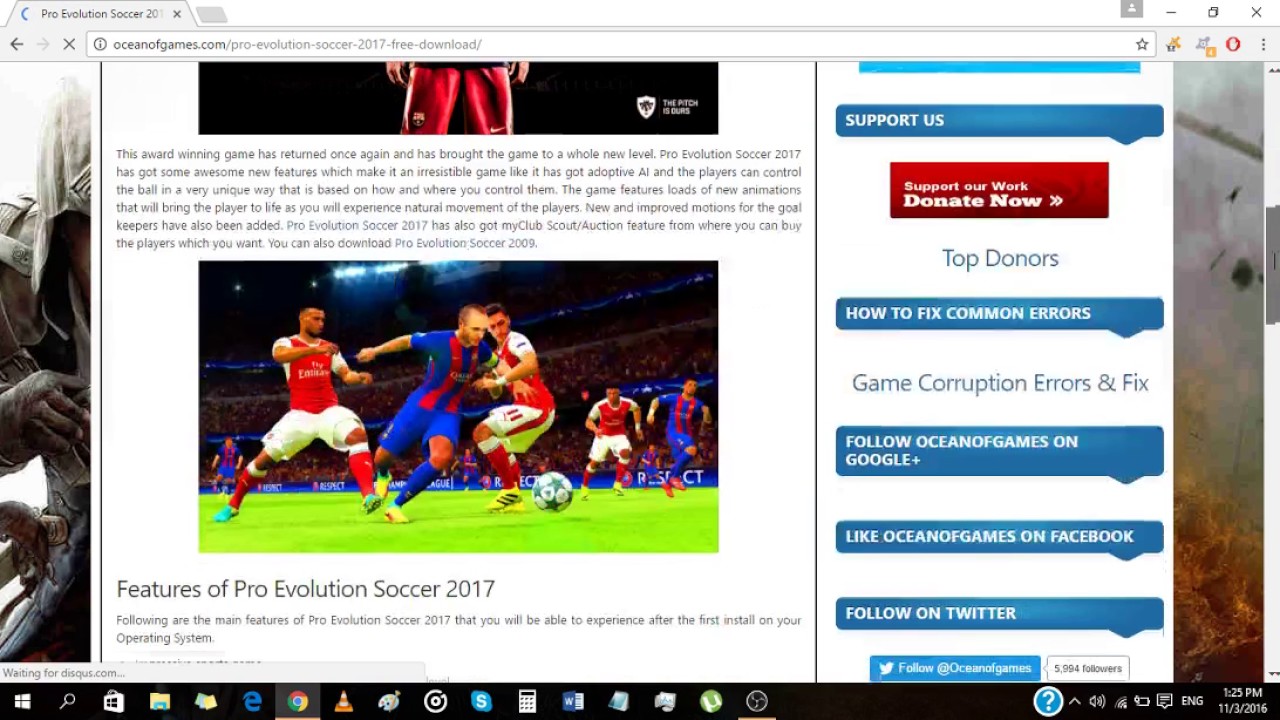Screen dimensions: 1280x720
Task: Close the Pro Evolution Soccer tab
Action: pos(177,14)
